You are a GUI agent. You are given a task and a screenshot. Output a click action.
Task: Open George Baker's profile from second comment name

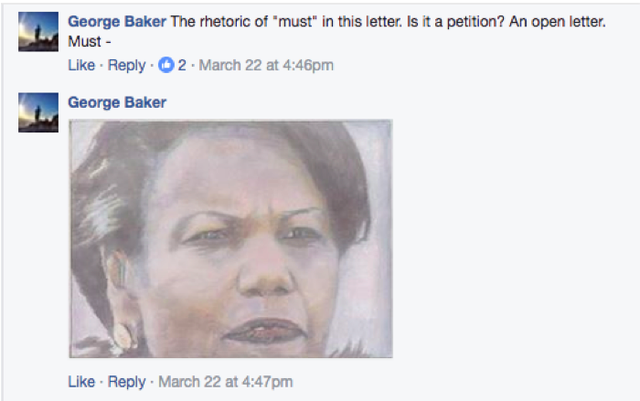click(x=117, y=103)
